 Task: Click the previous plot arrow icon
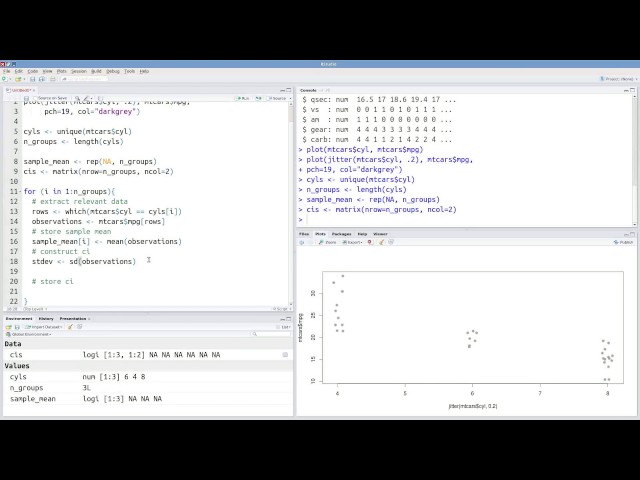(302, 242)
